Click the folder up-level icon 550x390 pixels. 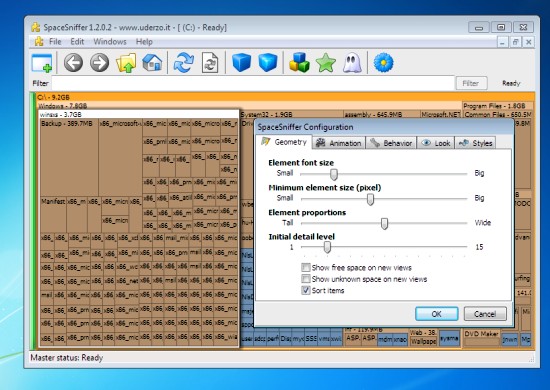[x=126, y=63]
